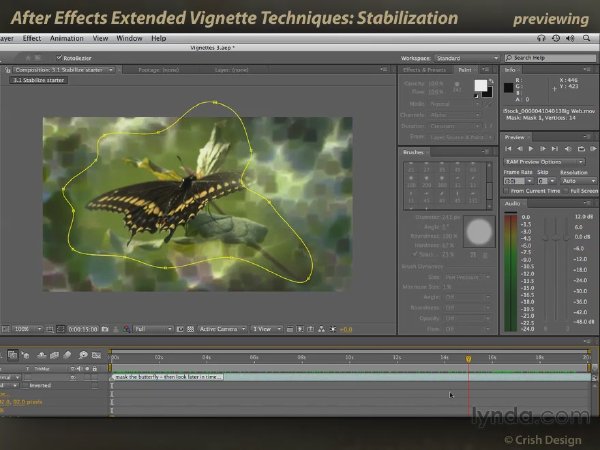Screen dimensions: 600x450
Task: Toggle the Draft 3D icon in timeline
Action: click(x=25, y=355)
